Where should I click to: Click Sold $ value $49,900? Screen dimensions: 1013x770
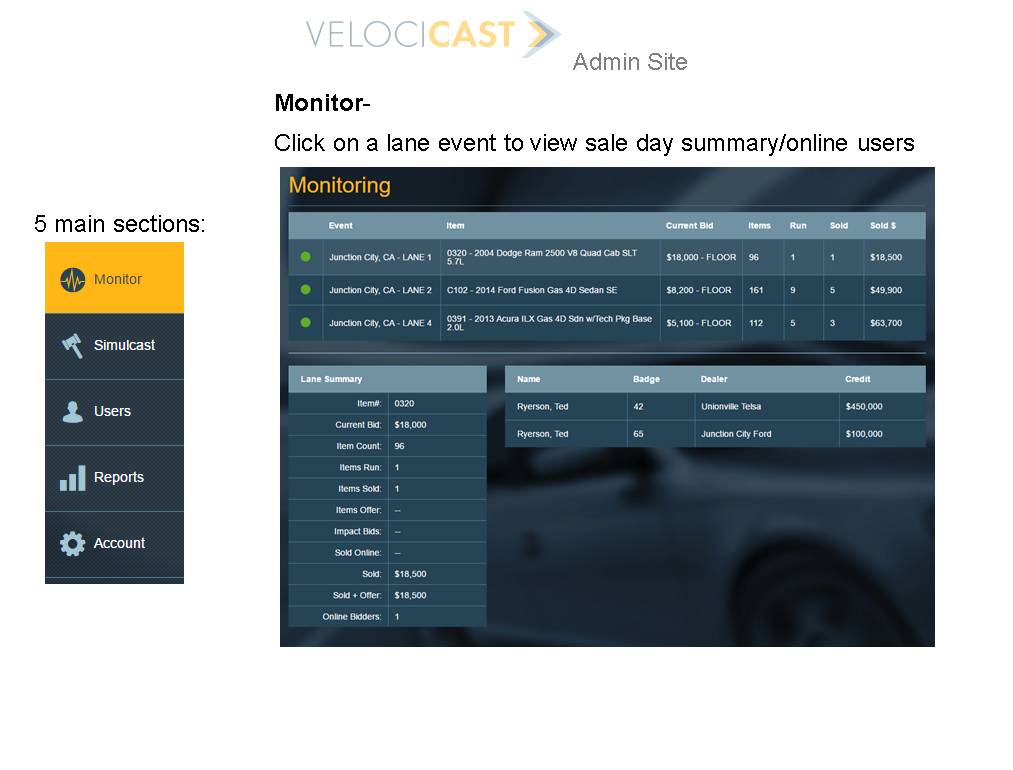[886, 290]
